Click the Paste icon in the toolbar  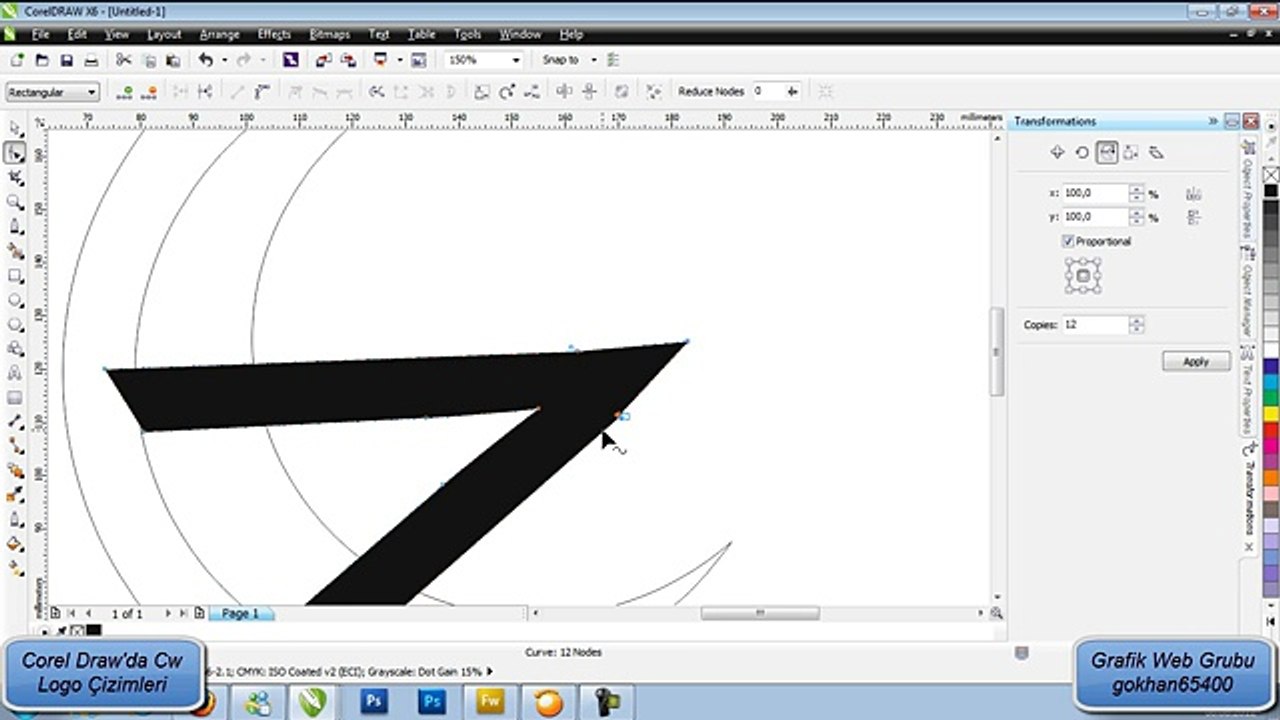click(172, 60)
